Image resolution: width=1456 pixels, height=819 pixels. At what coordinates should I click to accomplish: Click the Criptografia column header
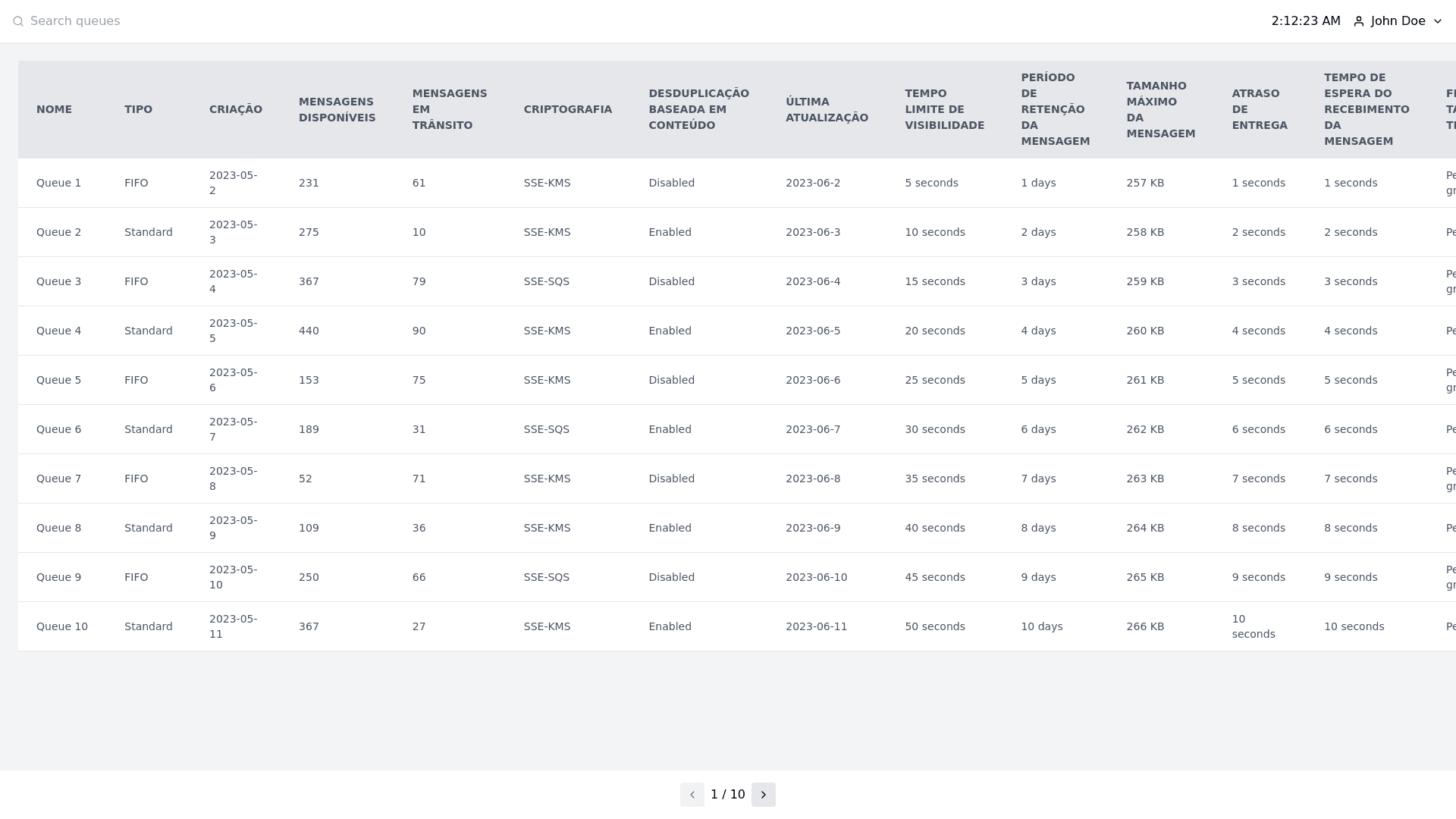coord(567,109)
